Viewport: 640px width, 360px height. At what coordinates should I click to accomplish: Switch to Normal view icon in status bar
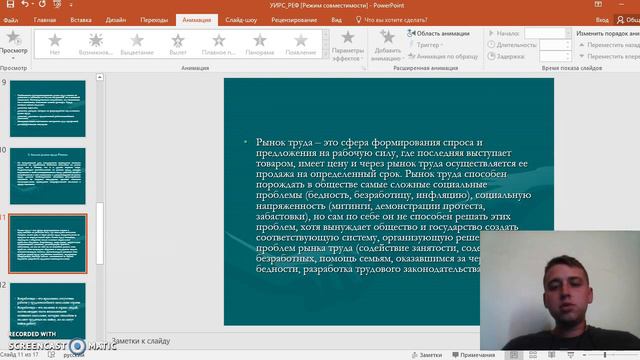(x=514, y=355)
